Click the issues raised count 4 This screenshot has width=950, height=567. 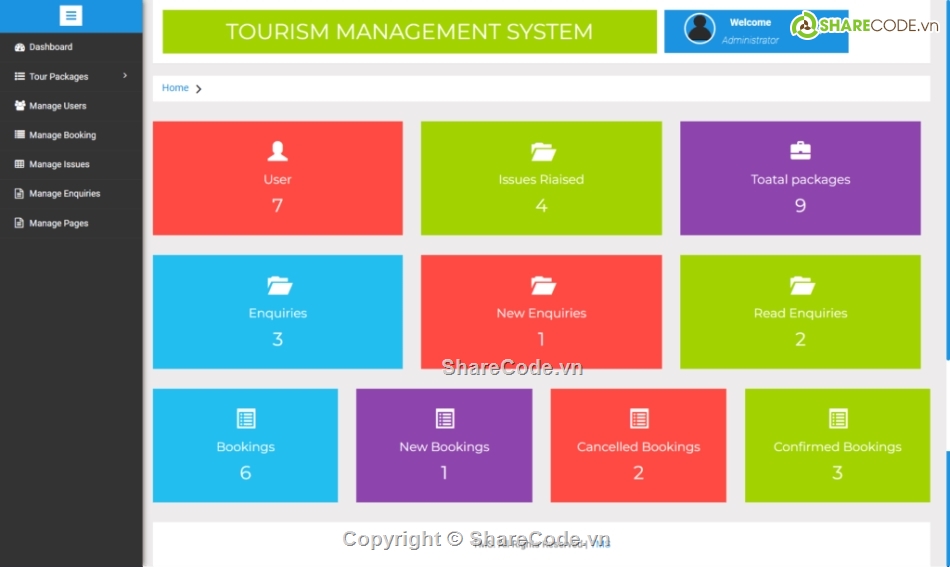pos(541,206)
